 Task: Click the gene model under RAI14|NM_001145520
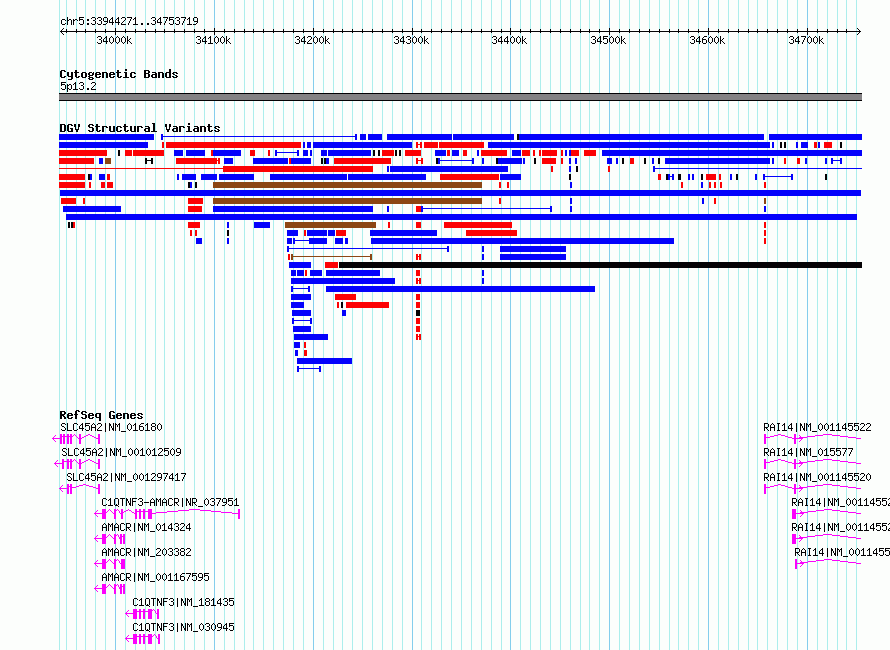pos(813,488)
